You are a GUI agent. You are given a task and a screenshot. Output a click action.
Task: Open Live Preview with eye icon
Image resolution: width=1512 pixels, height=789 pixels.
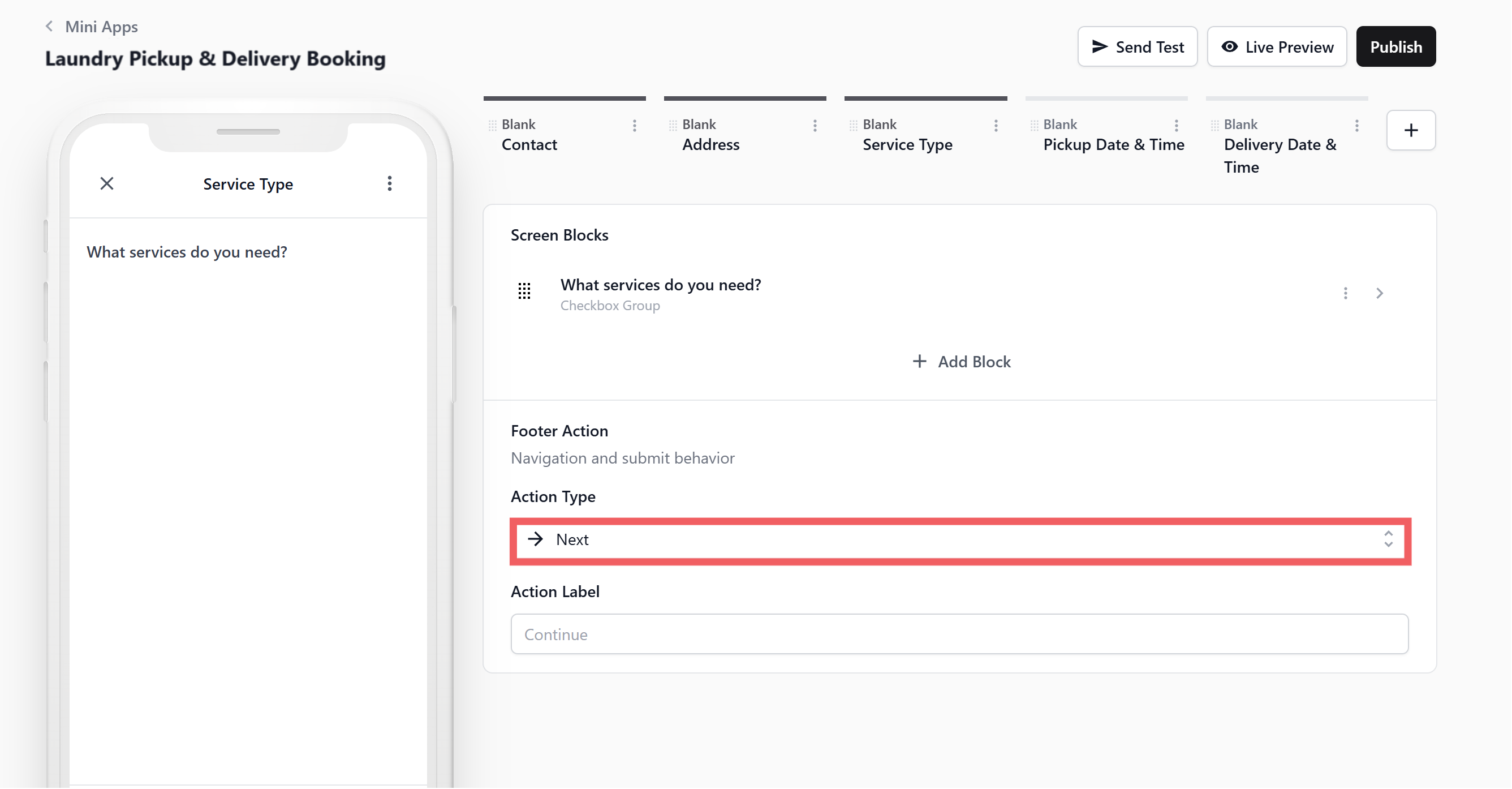tap(1277, 47)
